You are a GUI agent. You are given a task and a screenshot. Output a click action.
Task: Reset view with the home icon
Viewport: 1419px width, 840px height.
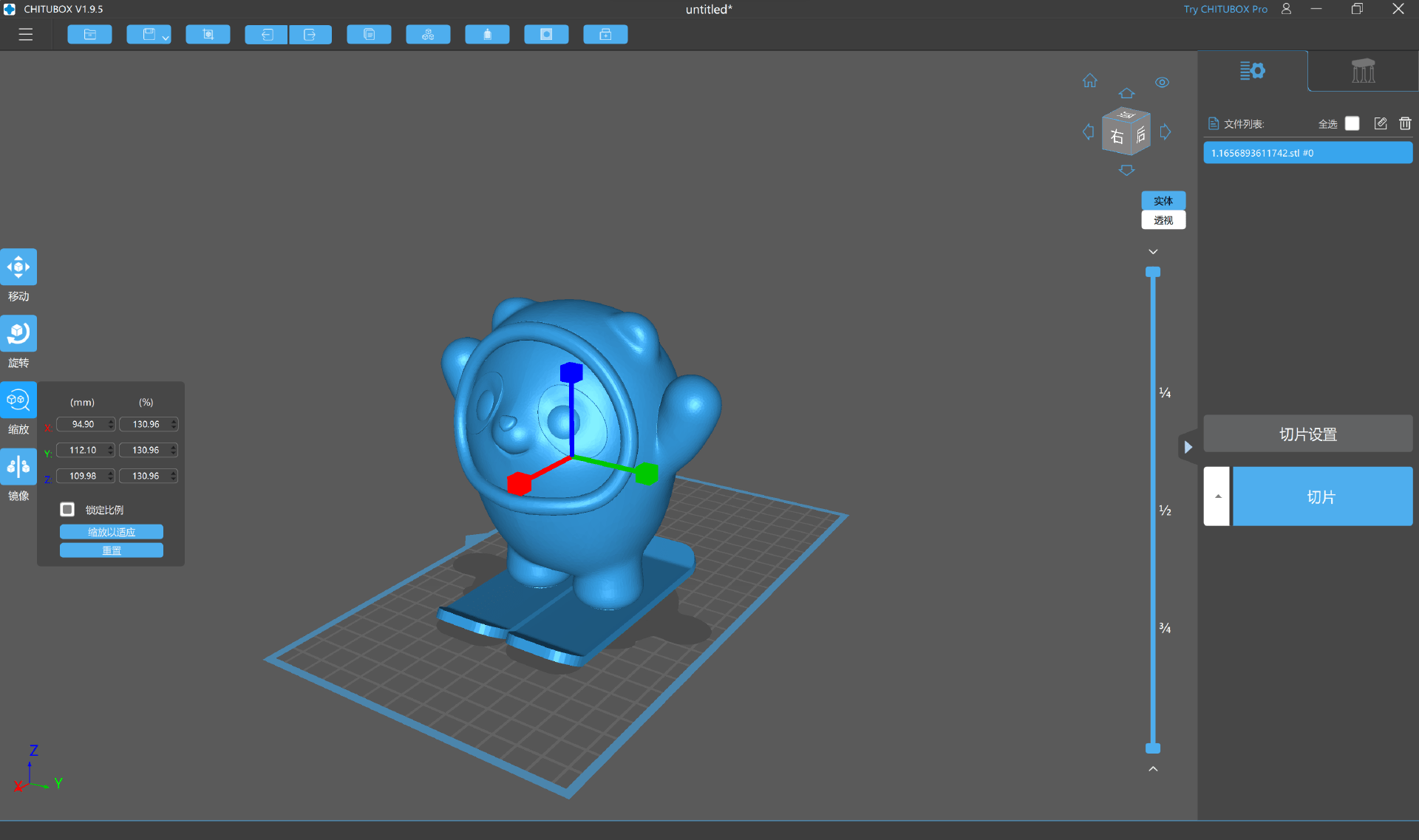pyautogui.click(x=1090, y=81)
